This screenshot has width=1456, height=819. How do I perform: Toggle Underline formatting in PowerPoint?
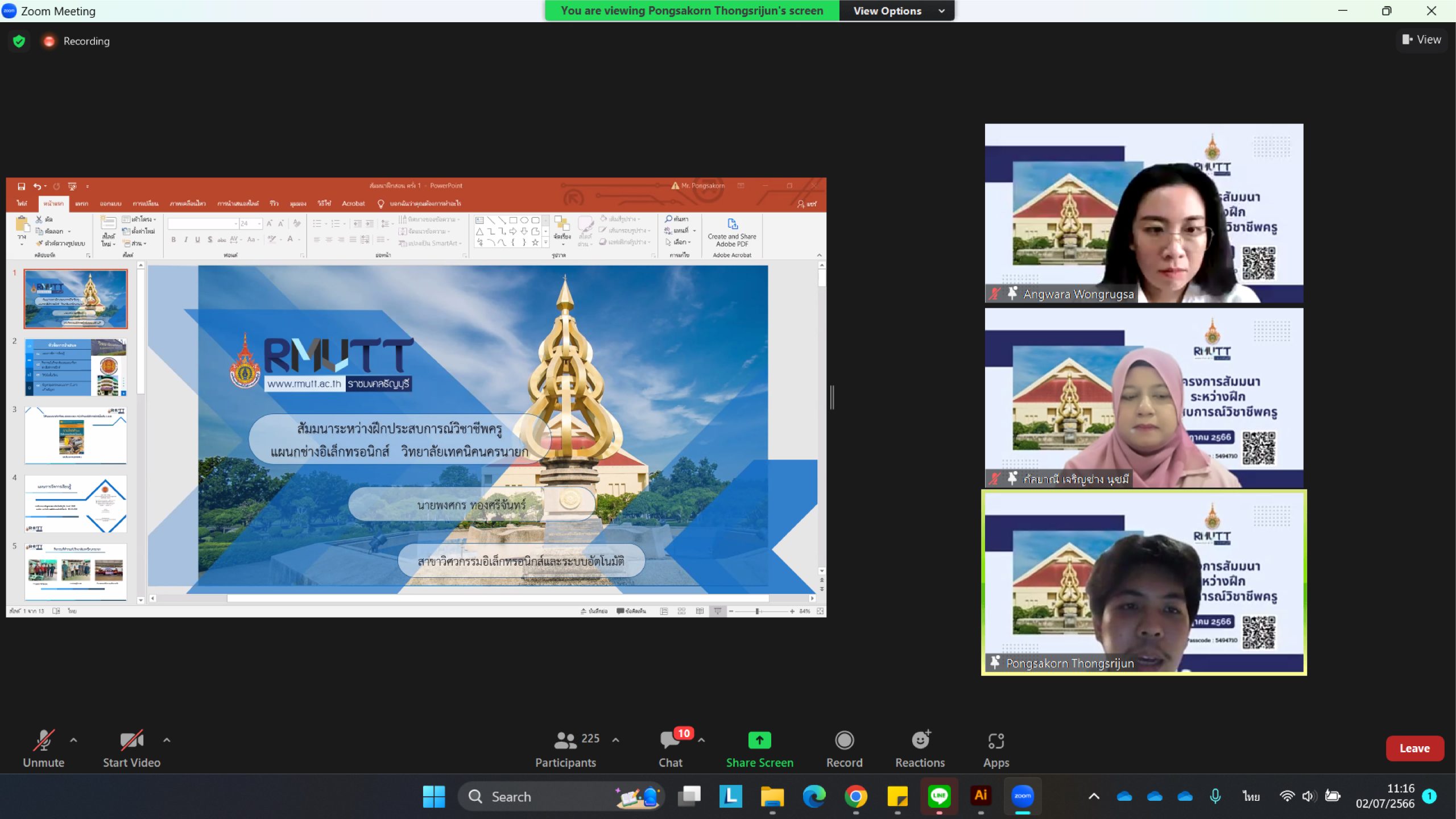197,239
